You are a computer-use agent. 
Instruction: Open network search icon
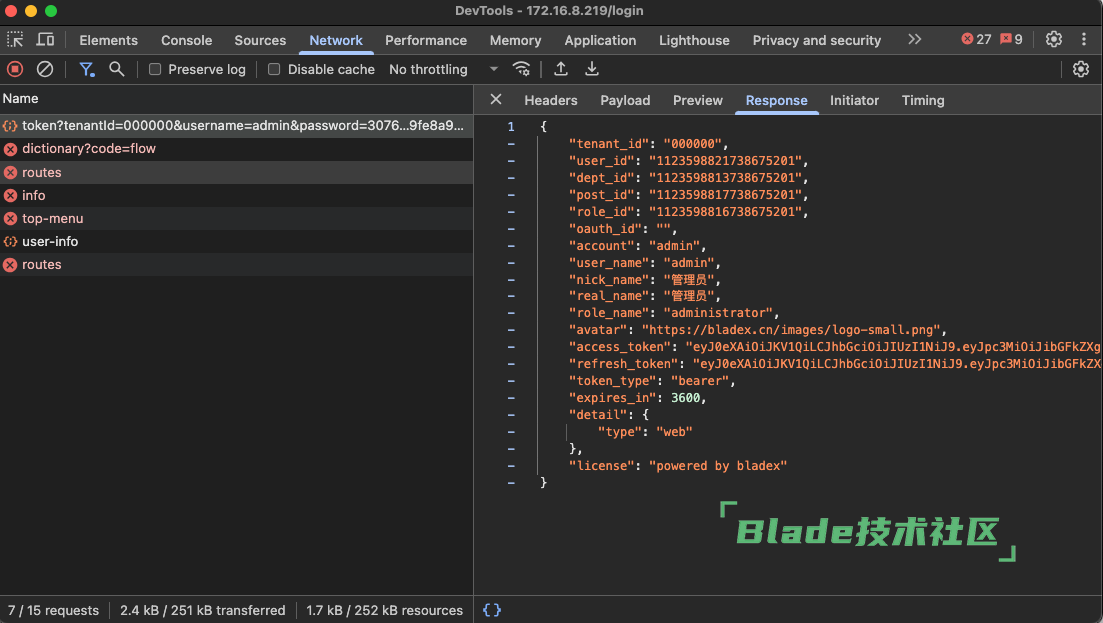[x=117, y=69]
